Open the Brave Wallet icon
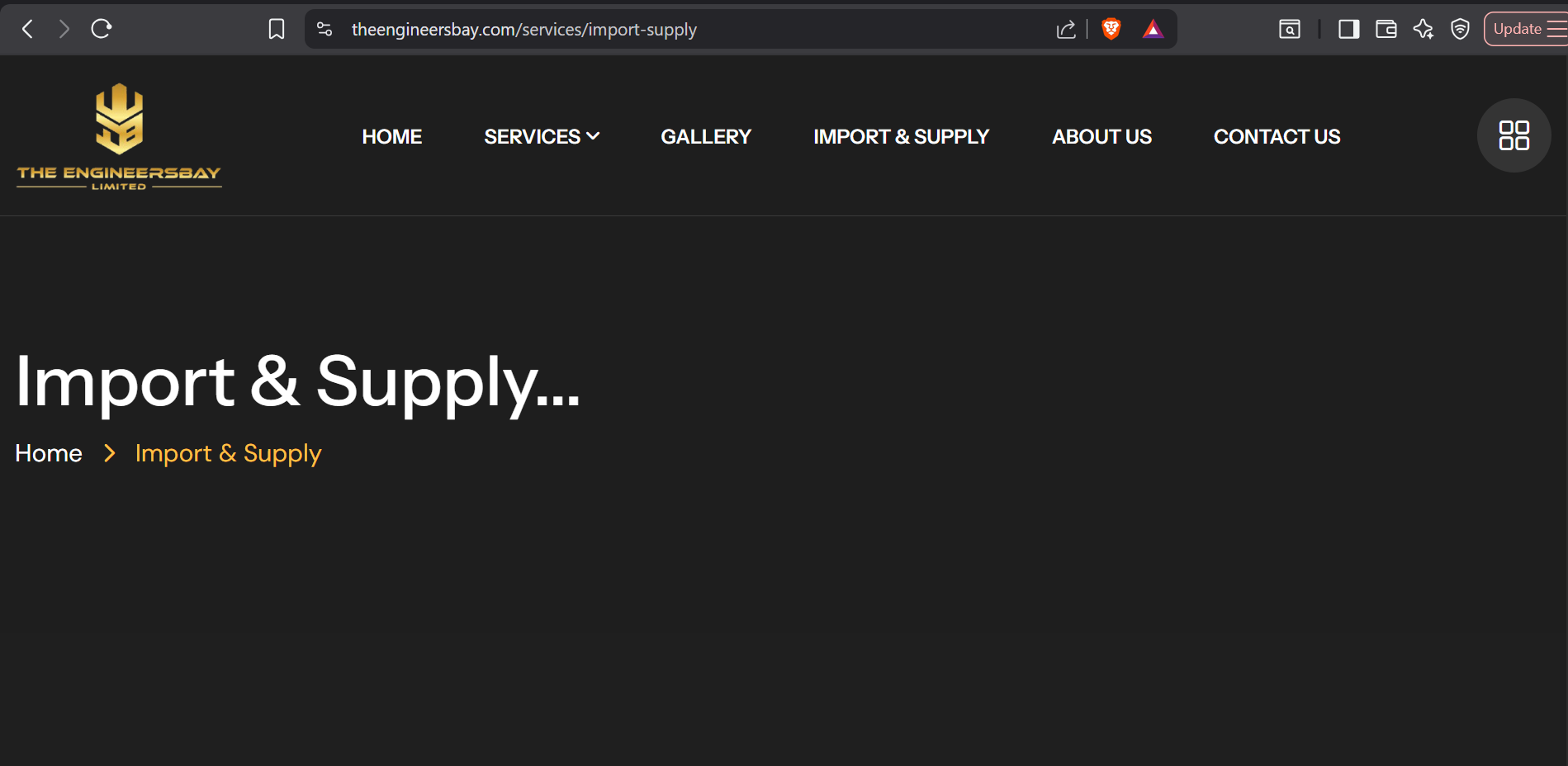1568x766 pixels. 1386,30
